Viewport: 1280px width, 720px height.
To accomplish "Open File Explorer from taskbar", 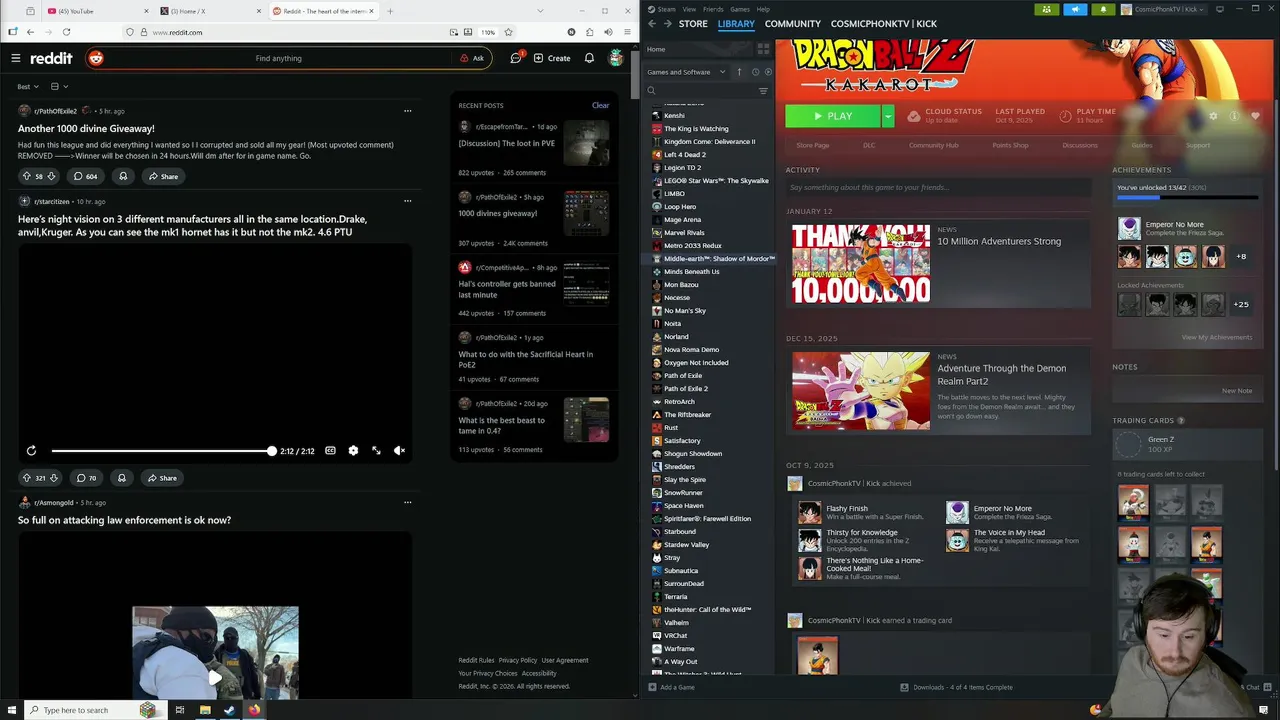I will coord(205,710).
